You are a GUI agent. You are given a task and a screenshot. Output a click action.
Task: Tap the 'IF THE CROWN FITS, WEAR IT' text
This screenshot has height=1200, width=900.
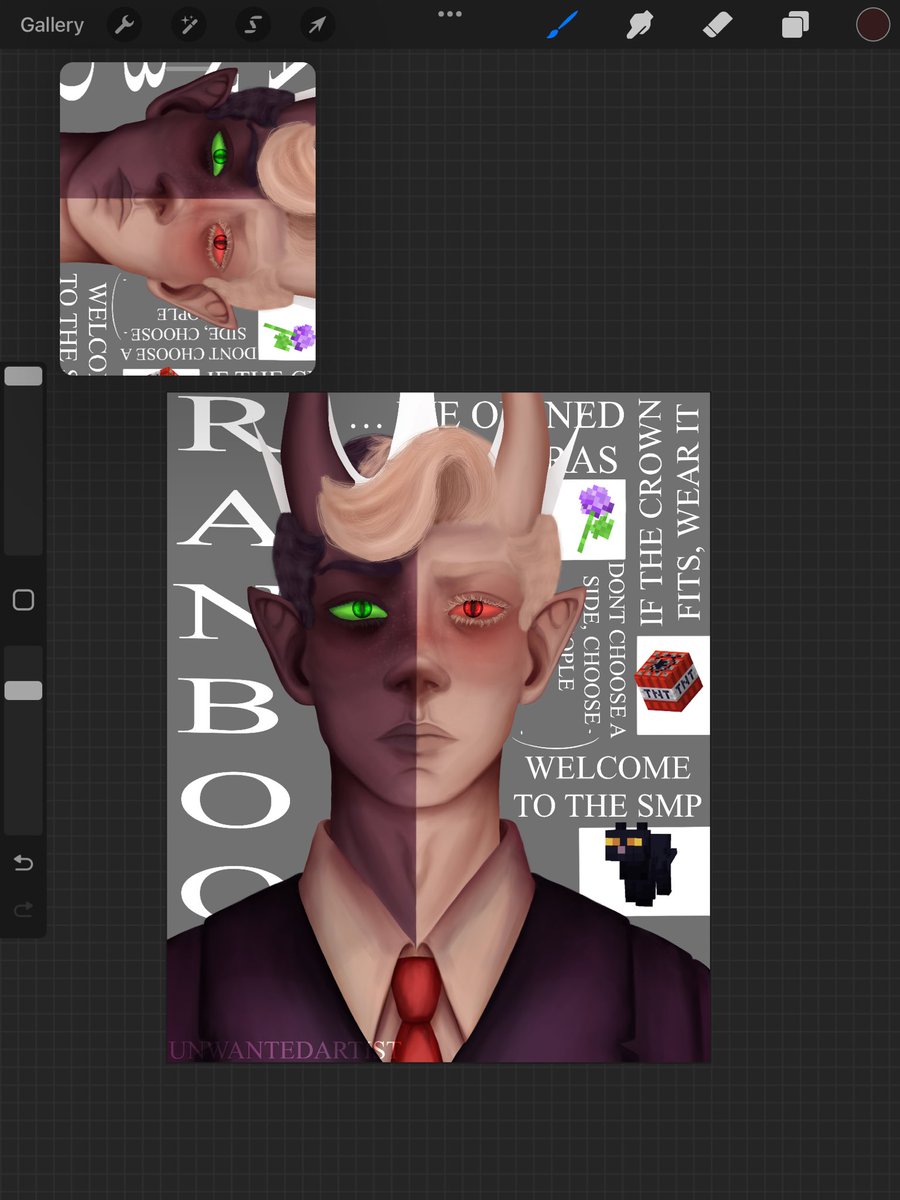click(x=670, y=512)
